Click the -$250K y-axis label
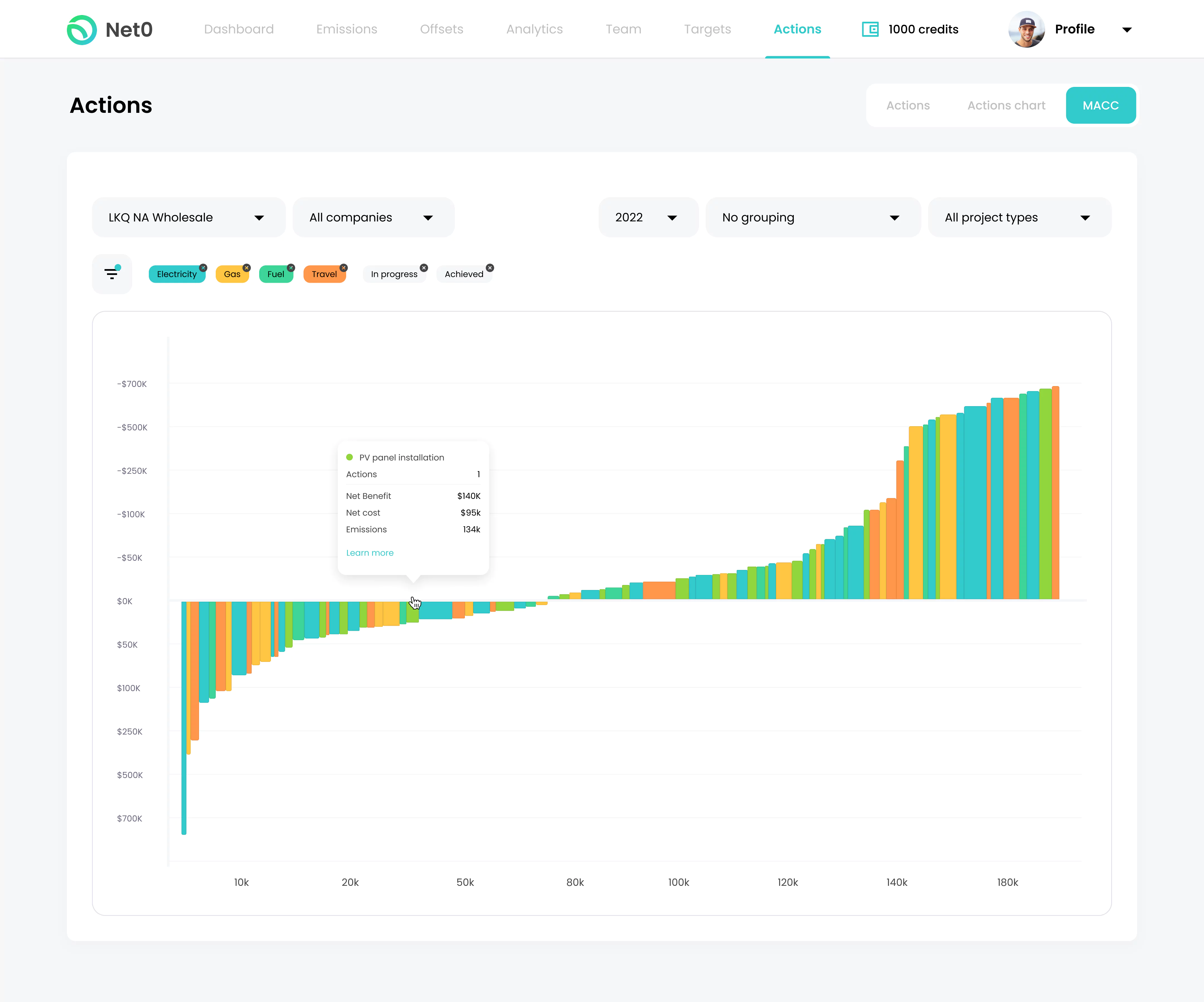The width and height of the screenshot is (1204, 1002). coord(132,471)
